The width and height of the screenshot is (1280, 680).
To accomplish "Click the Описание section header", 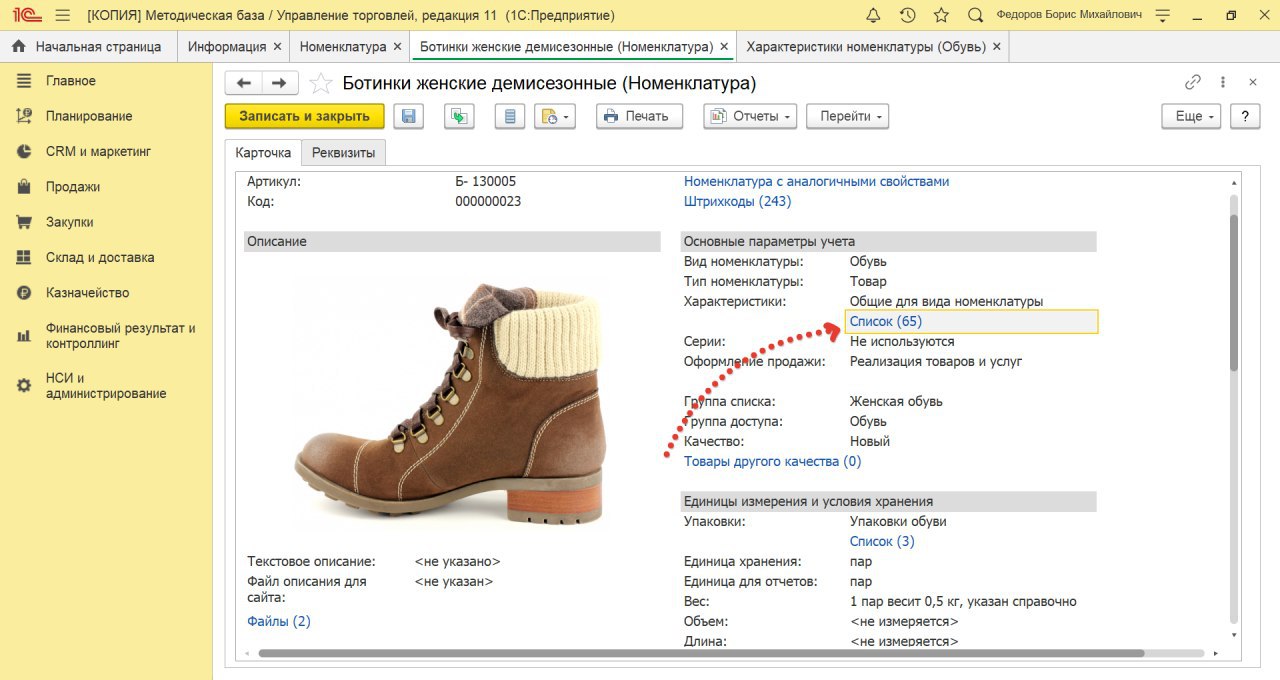I will (452, 241).
